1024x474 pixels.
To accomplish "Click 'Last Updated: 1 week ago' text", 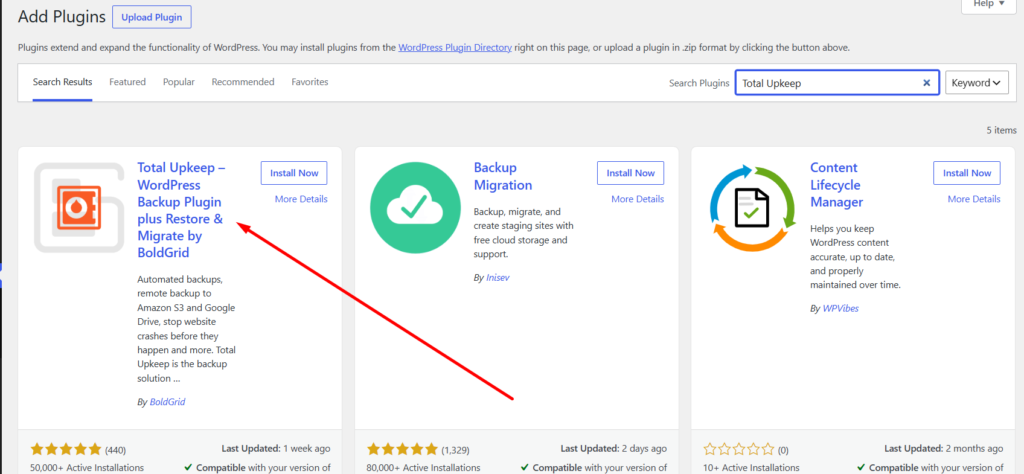I will pyautogui.click(x=277, y=449).
